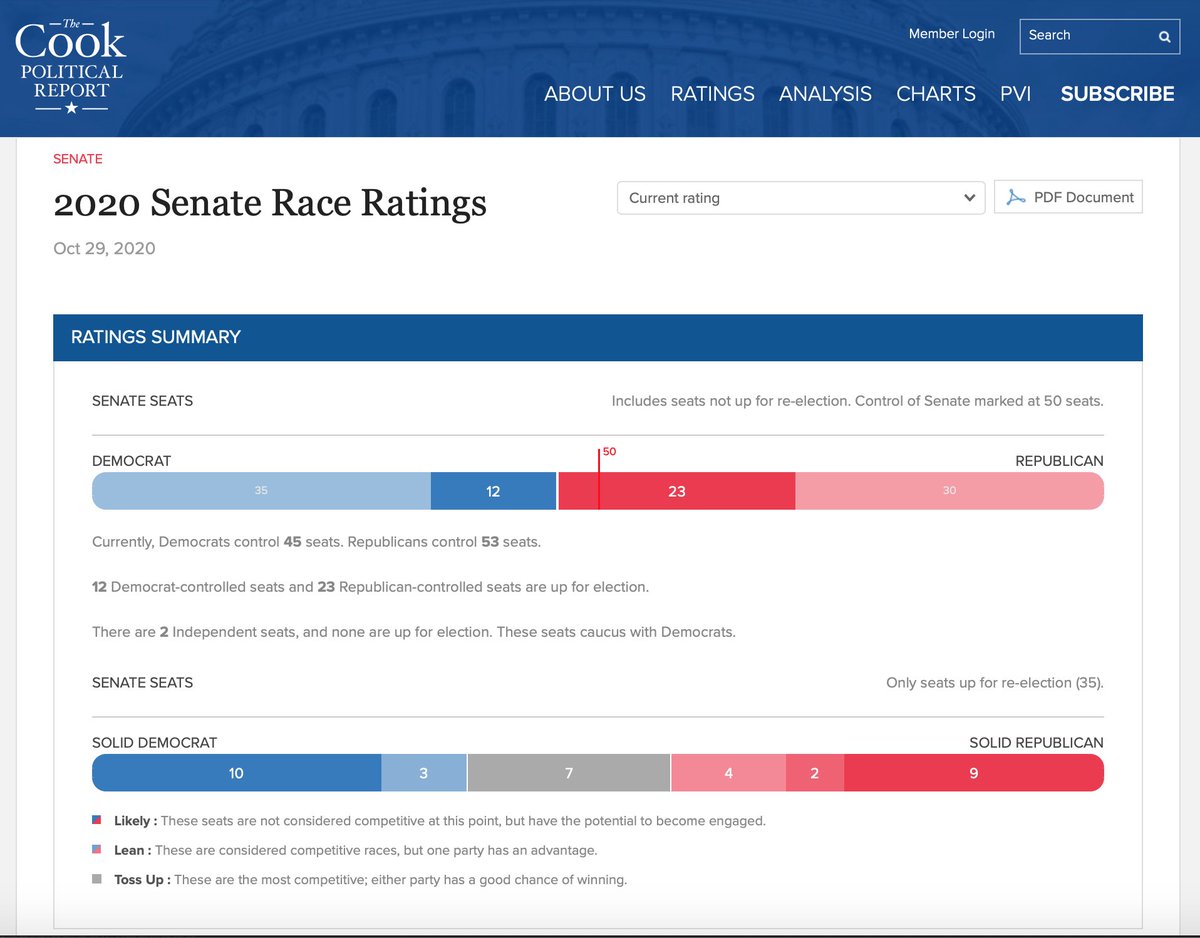Click the Lean Republican 4-seat segment
This screenshot has width=1200, height=938.
tap(728, 773)
